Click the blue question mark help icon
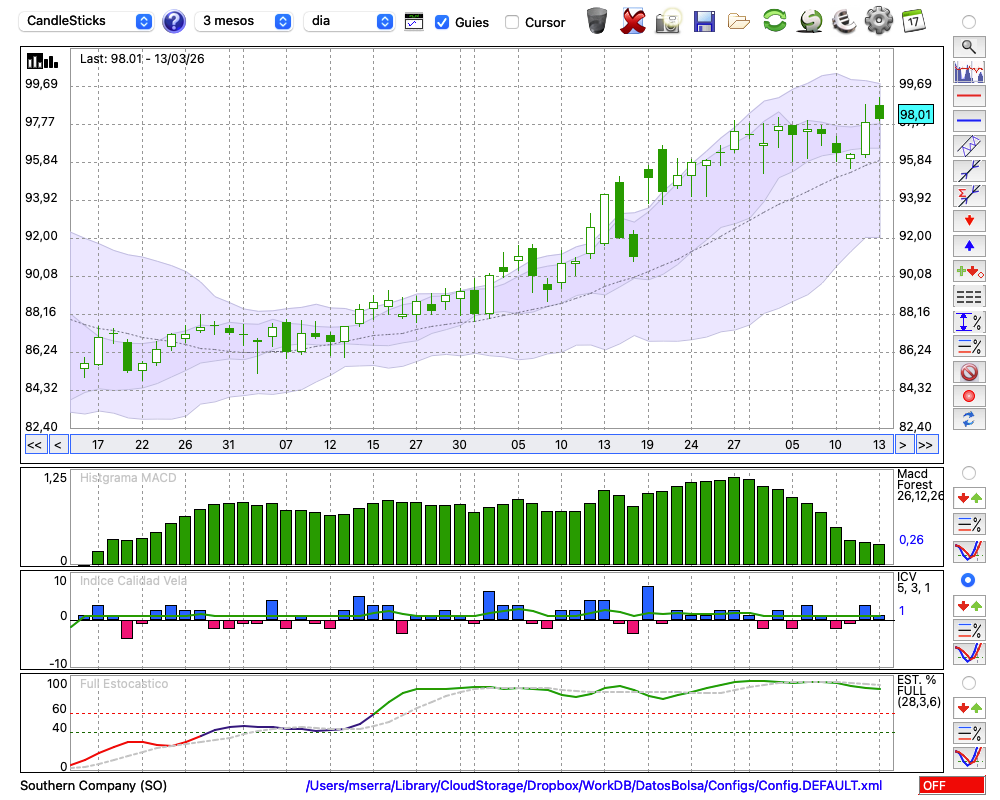This screenshot has height=800, width=1000. (174, 21)
